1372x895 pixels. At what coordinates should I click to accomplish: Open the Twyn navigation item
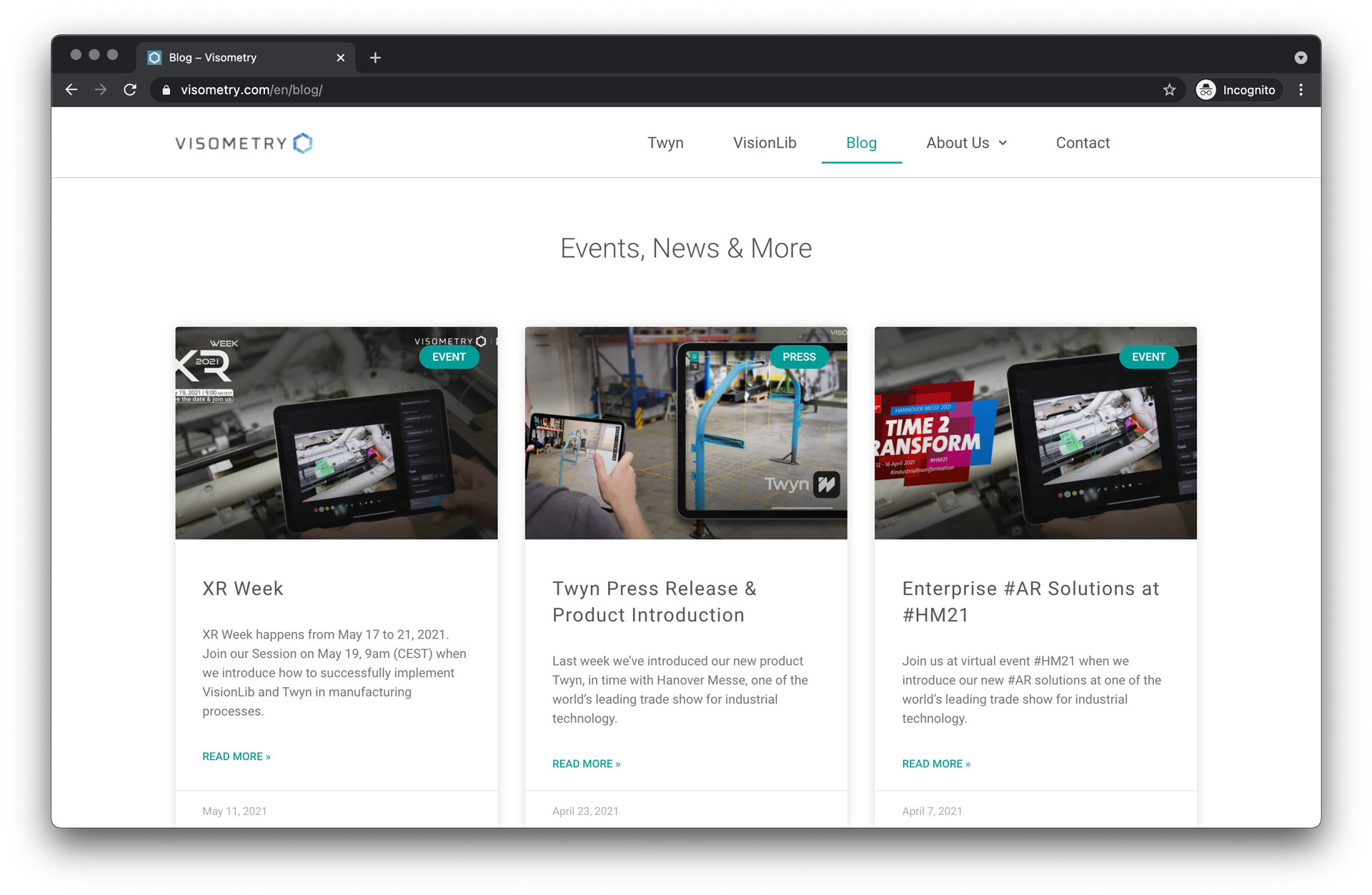point(665,143)
